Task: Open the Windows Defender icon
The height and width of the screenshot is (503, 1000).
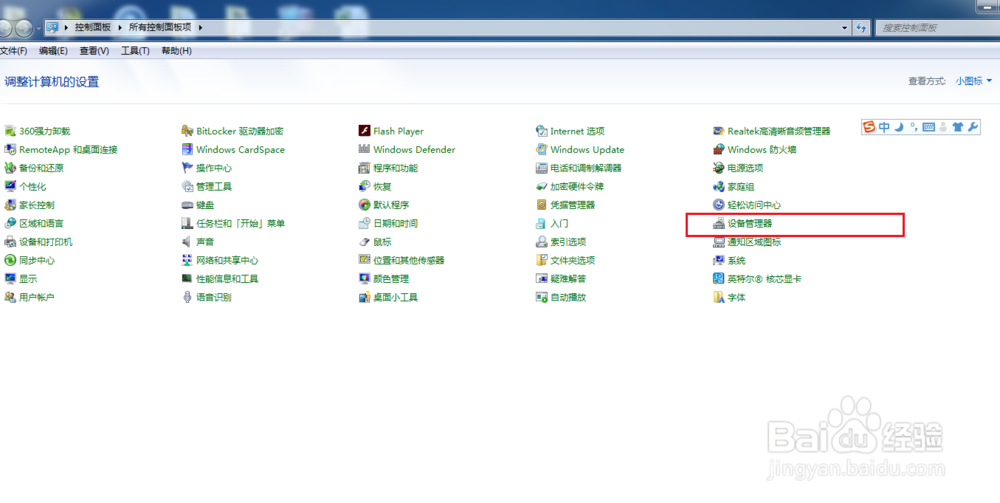Action: point(364,150)
